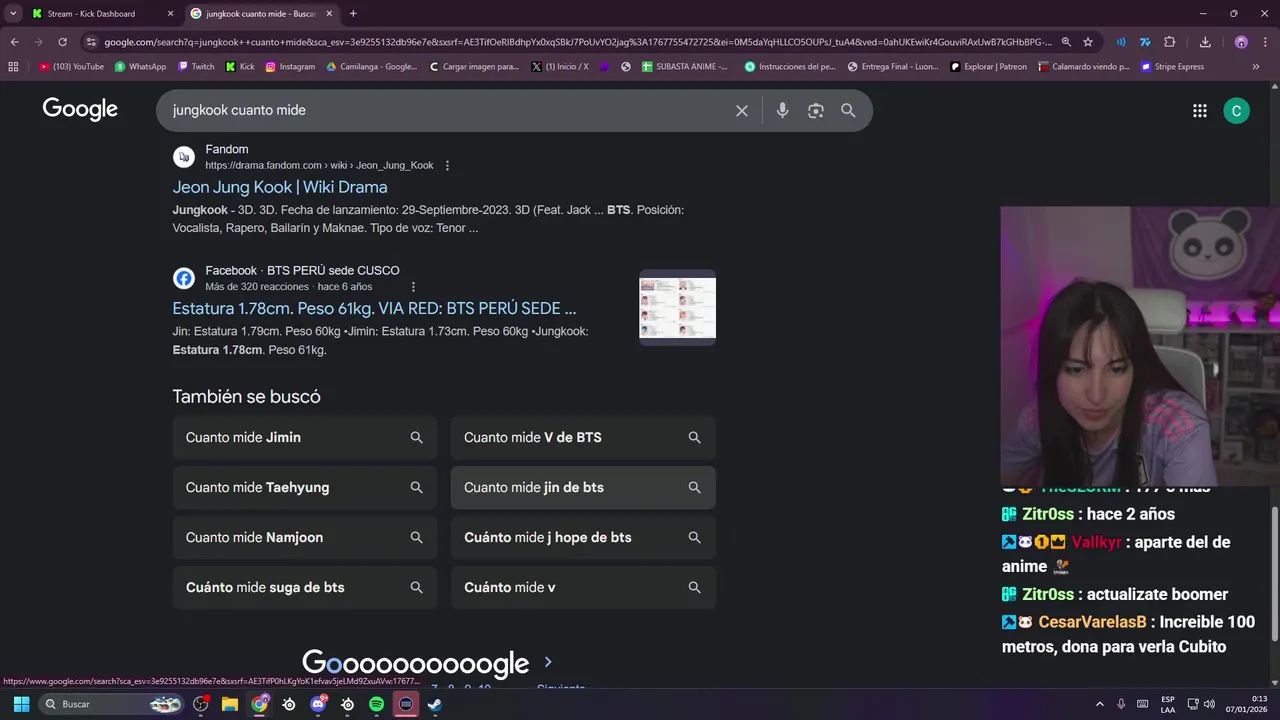
Task: Open the Stripe Express bookmark
Action: click(1172, 67)
